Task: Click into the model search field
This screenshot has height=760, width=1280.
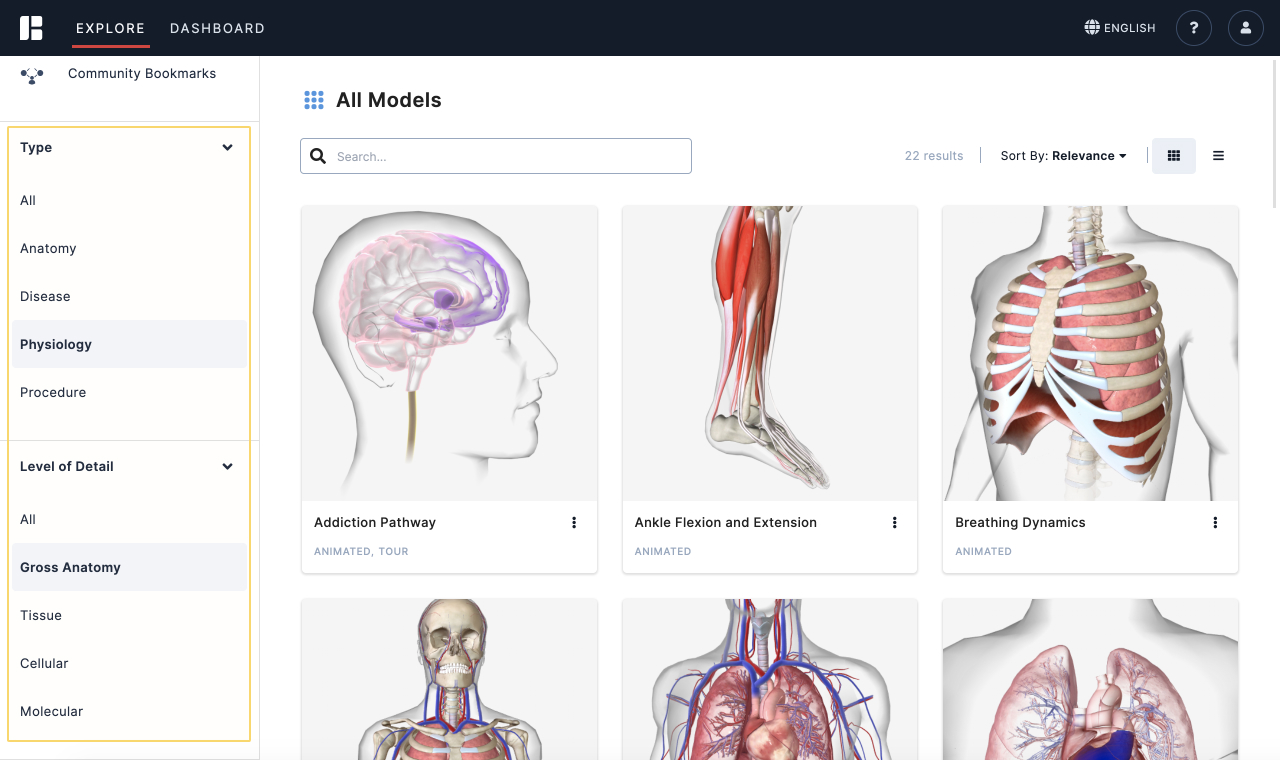Action: coord(496,156)
